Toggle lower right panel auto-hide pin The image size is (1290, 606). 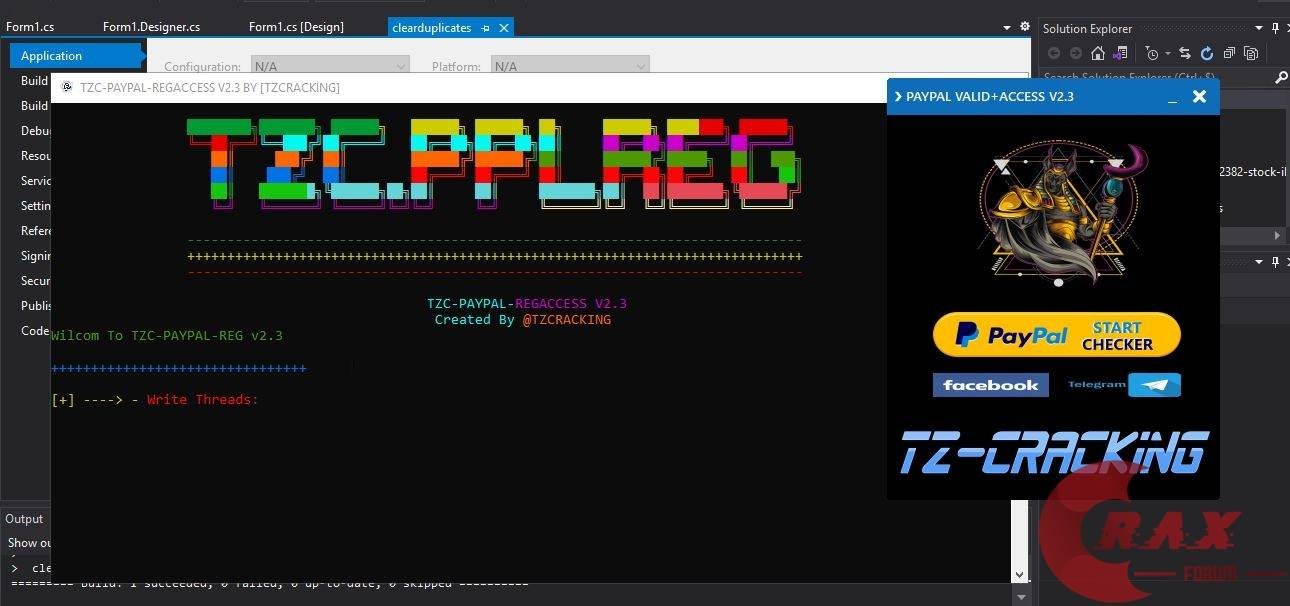click(1275, 262)
